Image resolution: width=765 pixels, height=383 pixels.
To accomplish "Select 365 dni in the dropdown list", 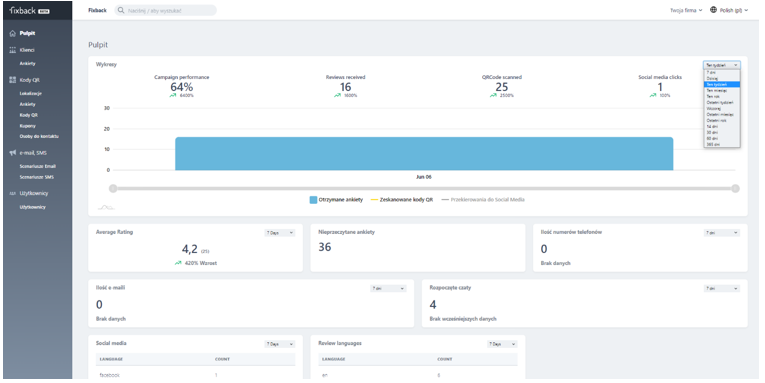I will (722, 144).
